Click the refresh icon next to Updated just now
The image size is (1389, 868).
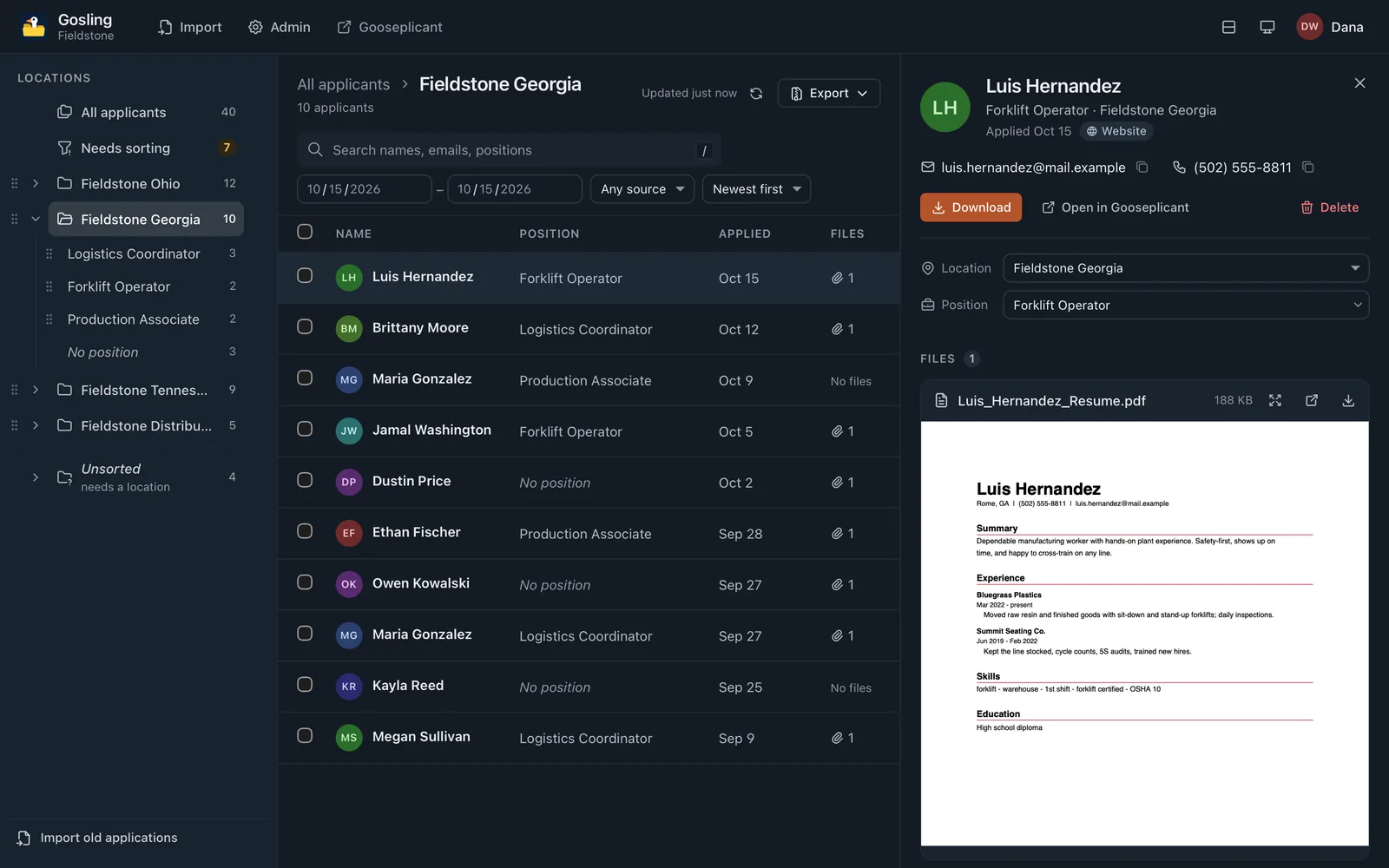click(756, 94)
